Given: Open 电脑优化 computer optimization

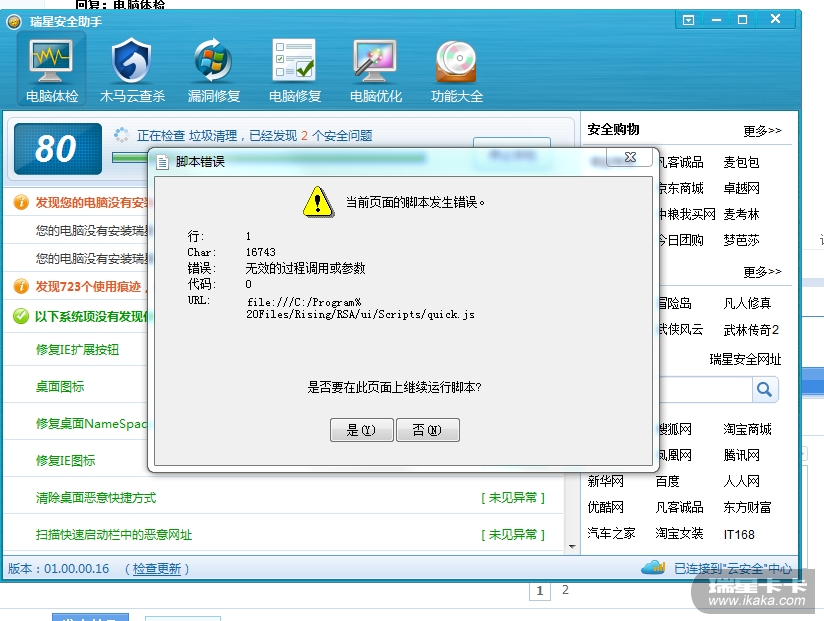Looking at the screenshot, I should point(376,69).
